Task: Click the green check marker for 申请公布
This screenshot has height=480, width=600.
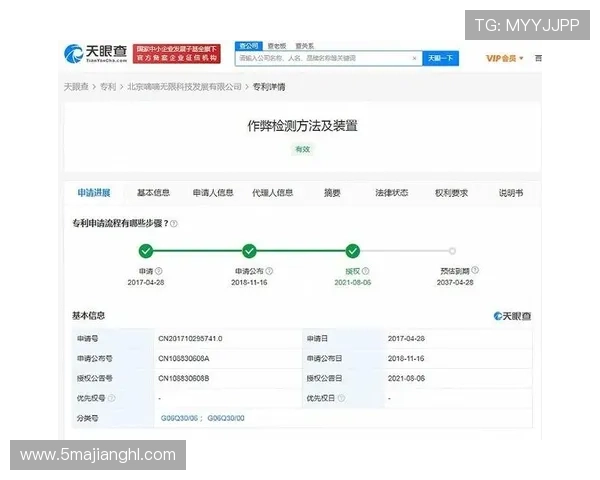Action: click(x=249, y=251)
